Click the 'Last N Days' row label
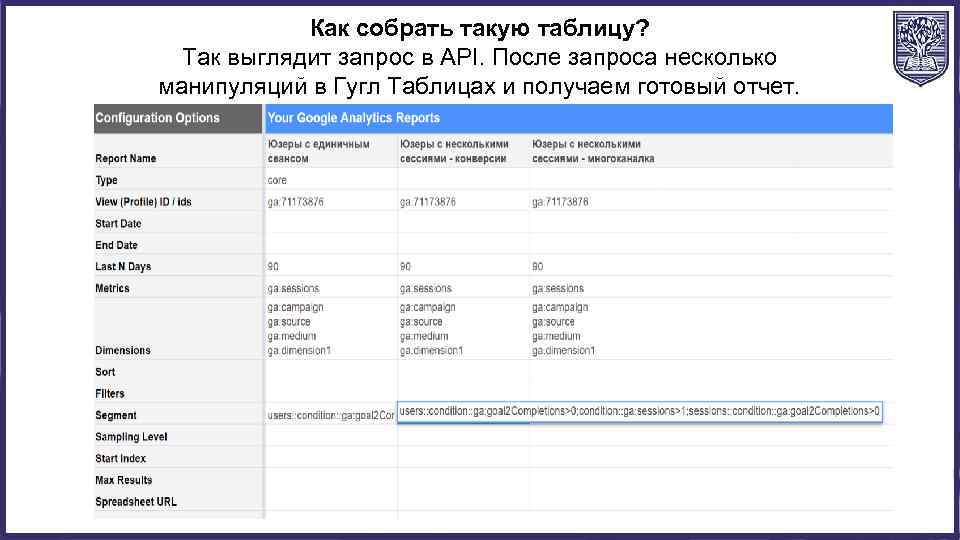The height and width of the screenshot is (540, 960). [x=123, y=266]
